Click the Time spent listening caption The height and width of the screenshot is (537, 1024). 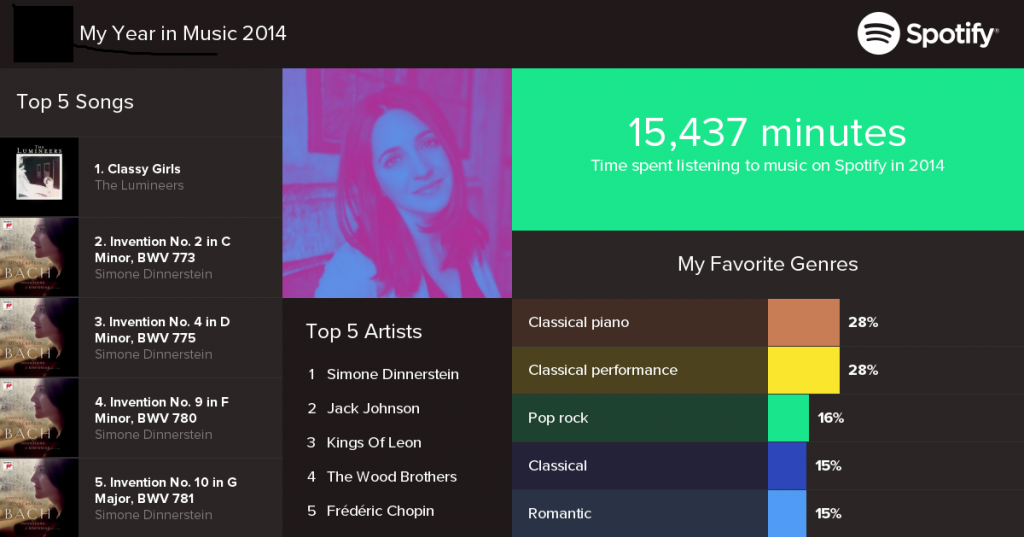pyautogui.click(x=767, y=166)
